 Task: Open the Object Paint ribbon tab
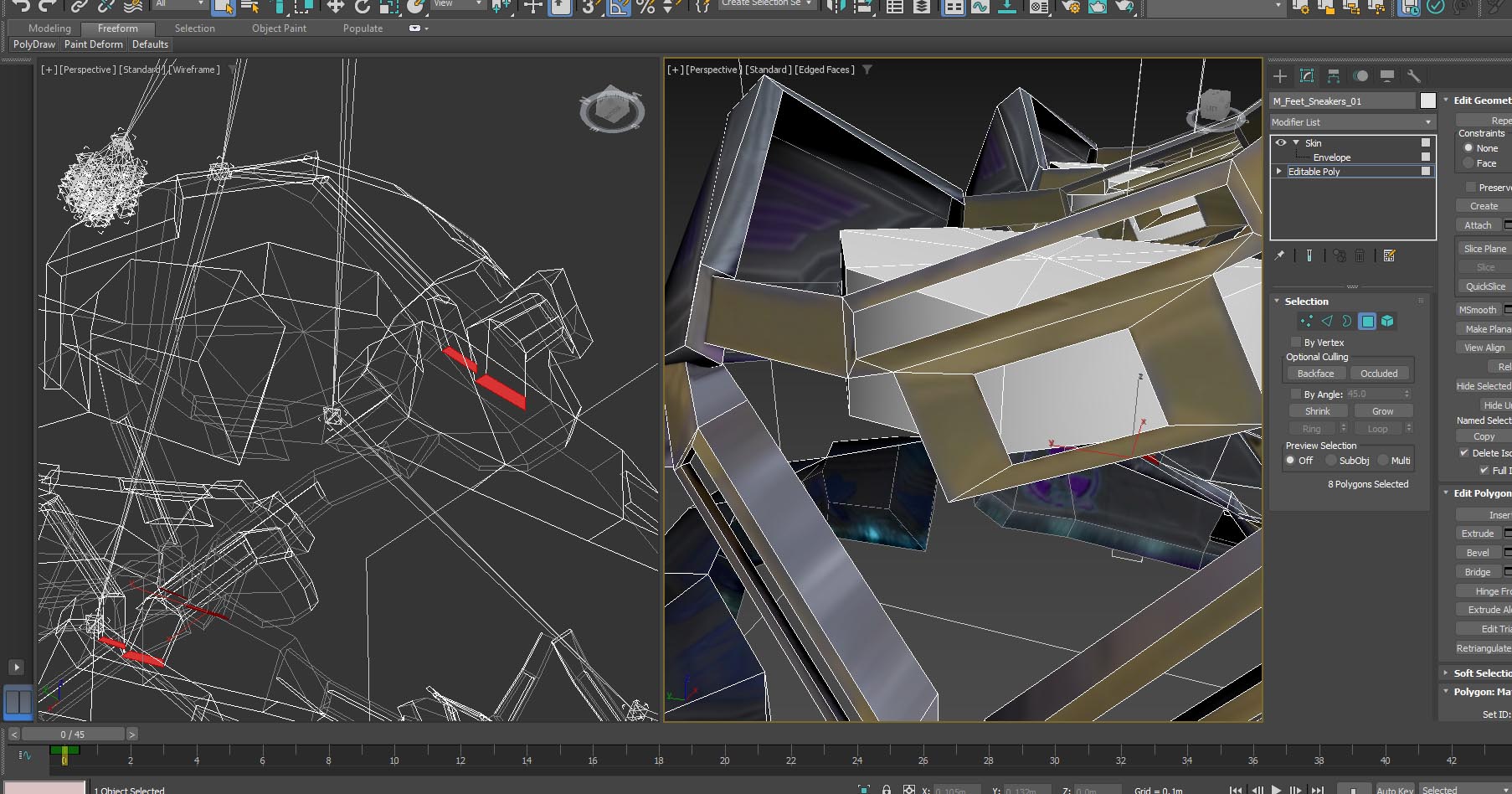[x=279, y=28]
